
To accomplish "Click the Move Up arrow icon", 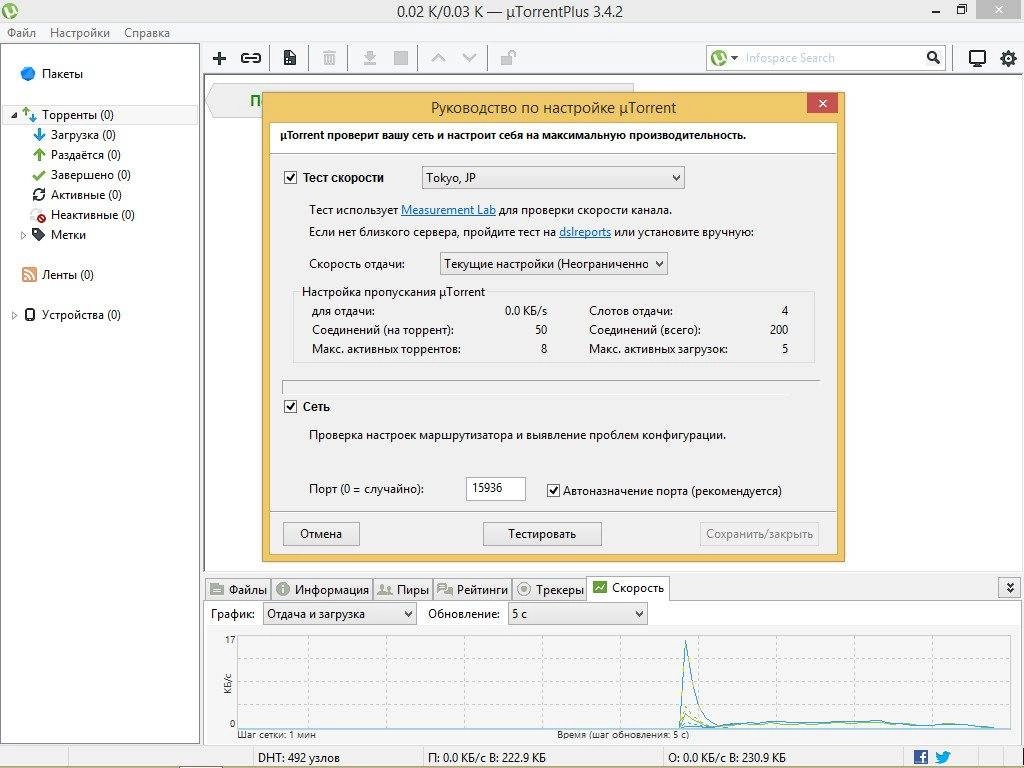I will 438,57.
